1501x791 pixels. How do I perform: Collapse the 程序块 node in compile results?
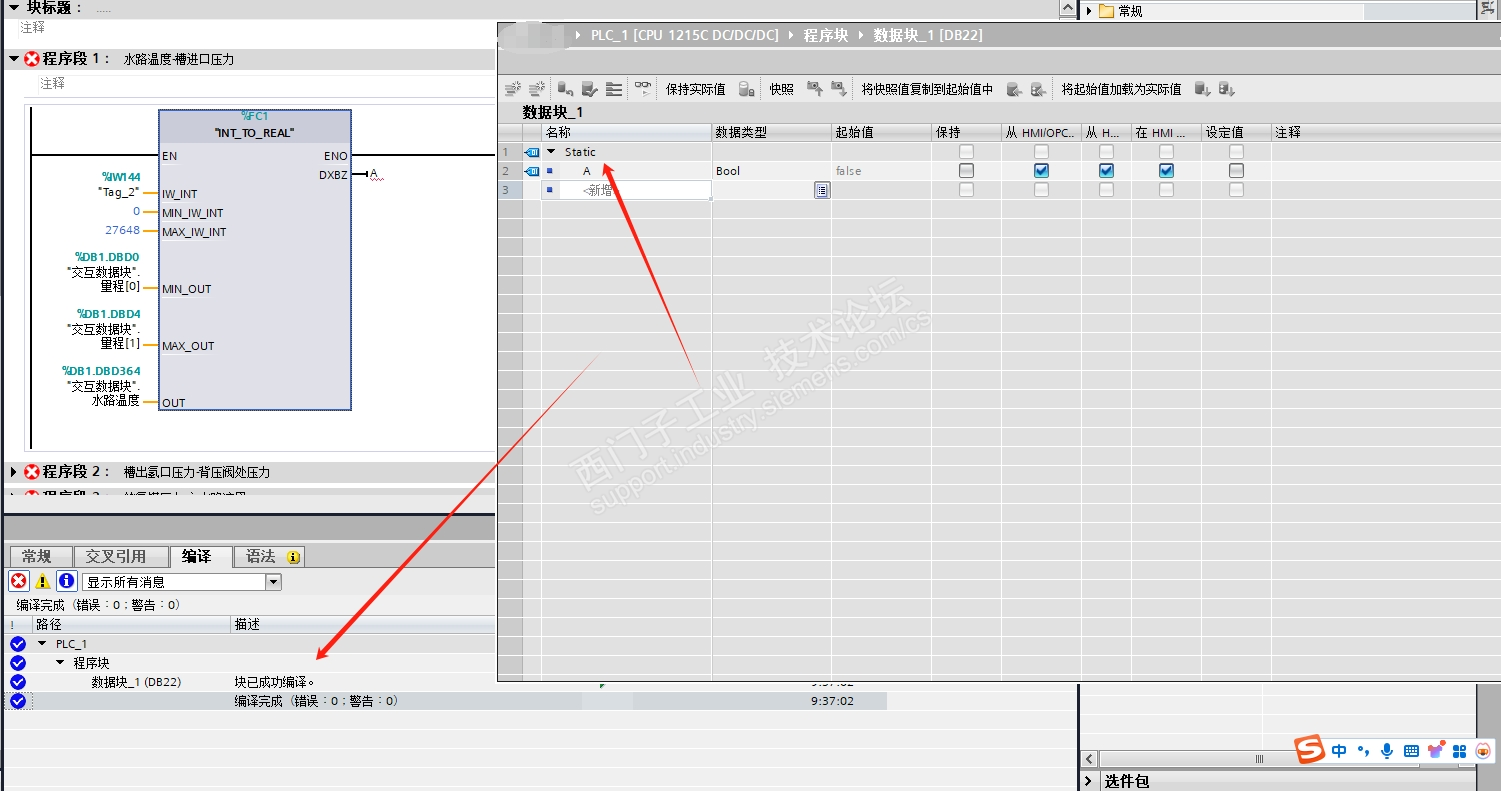click(x=60, y=663)
